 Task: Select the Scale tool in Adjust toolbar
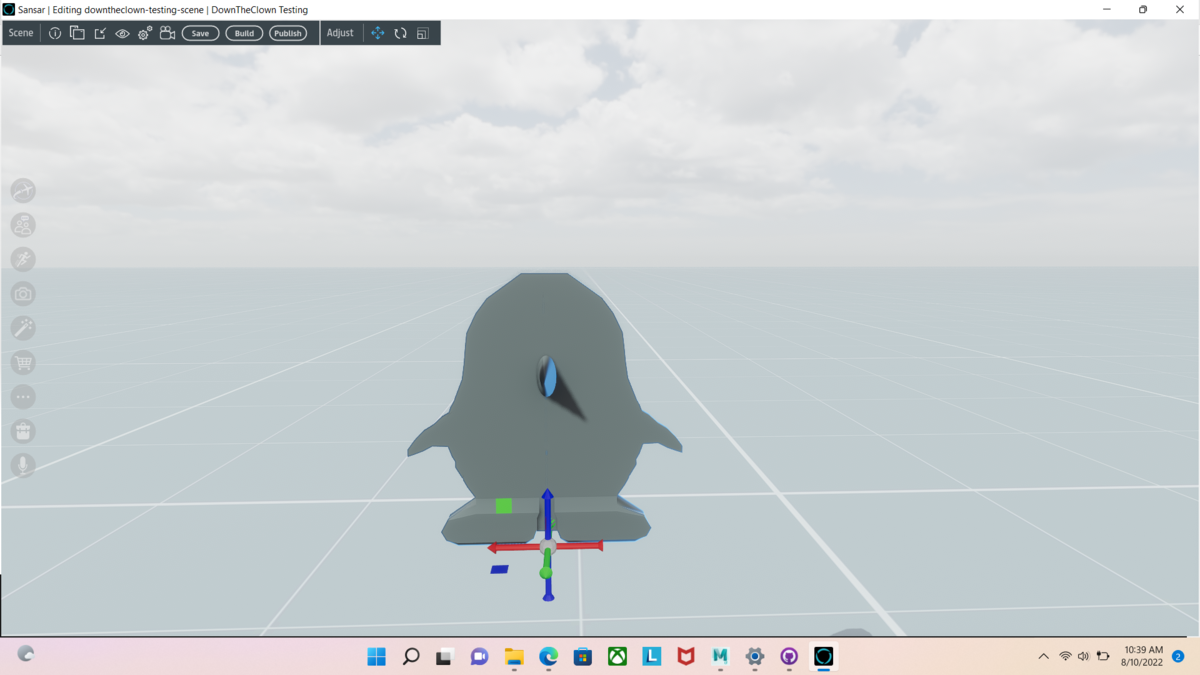[x=423, y=33]
